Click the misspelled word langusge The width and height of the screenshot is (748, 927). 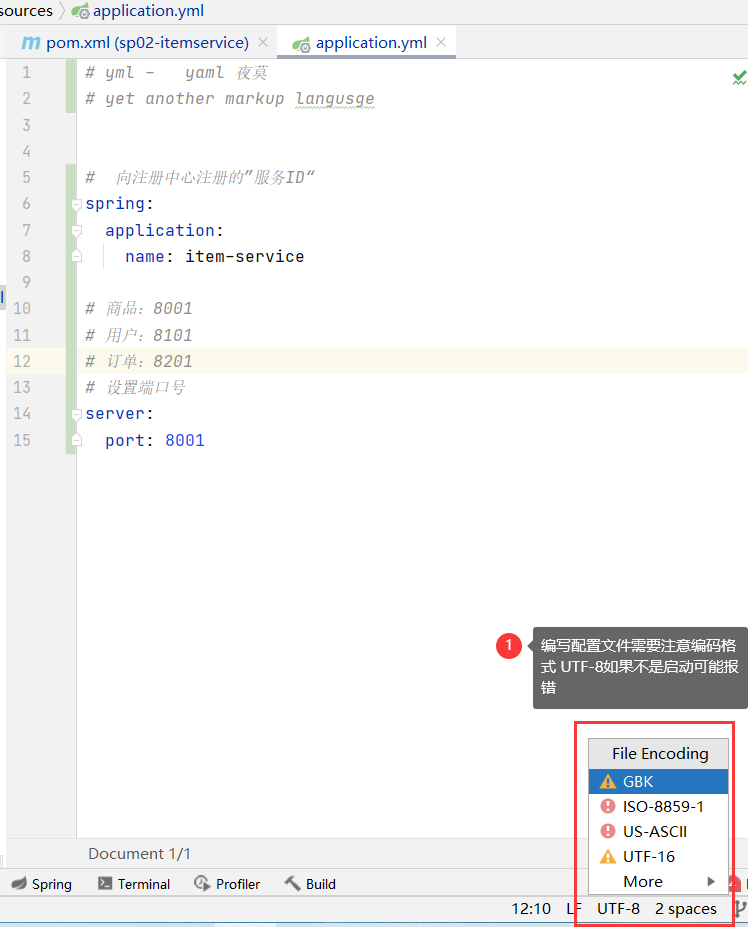[335, 99]
